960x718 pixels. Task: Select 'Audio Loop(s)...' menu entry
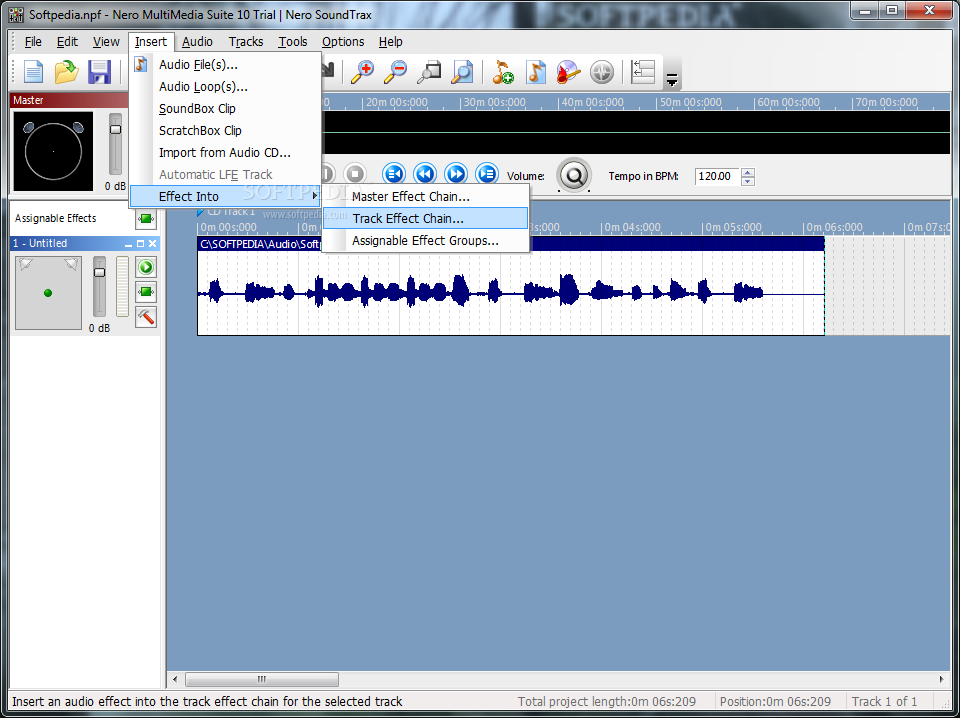click(x=225, y=87)
